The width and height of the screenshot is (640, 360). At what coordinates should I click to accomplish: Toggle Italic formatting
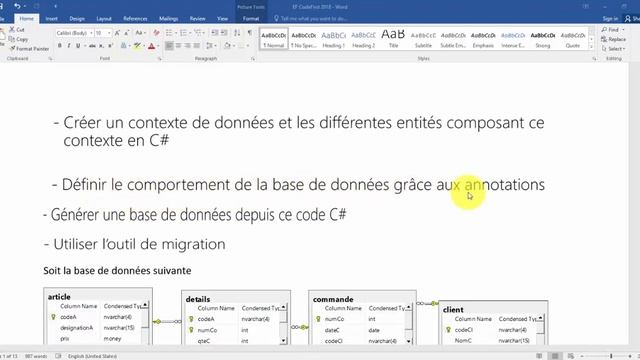click(x=69, y=46)
